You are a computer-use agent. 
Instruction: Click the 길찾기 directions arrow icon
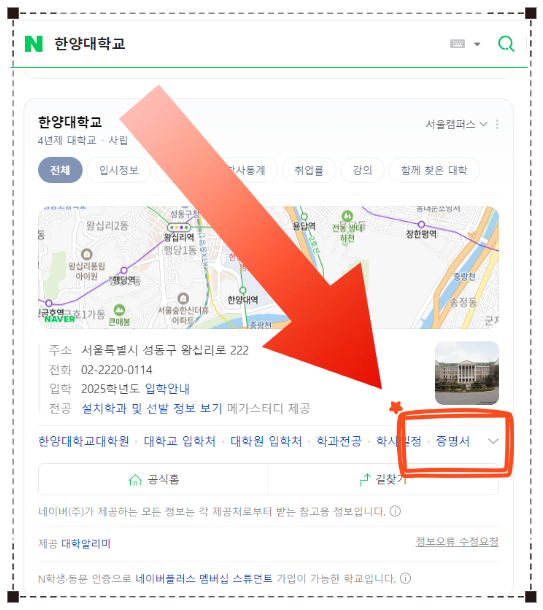point(365,480)
